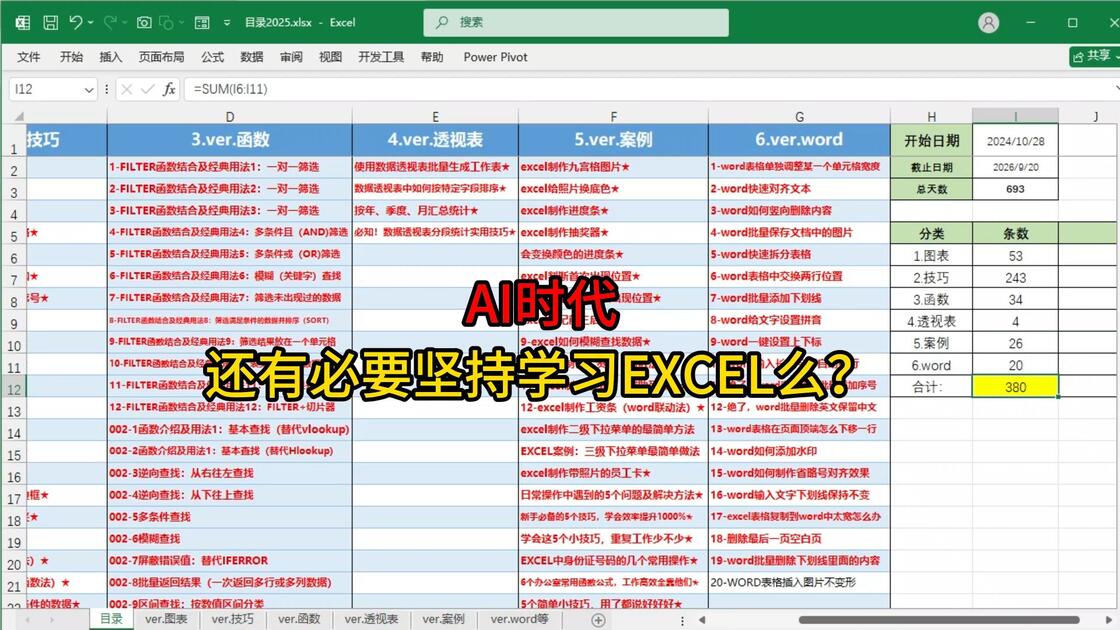This screenshot has height=630, width=1120.
Task: Select column G header
Action: (x=799, y=116)
